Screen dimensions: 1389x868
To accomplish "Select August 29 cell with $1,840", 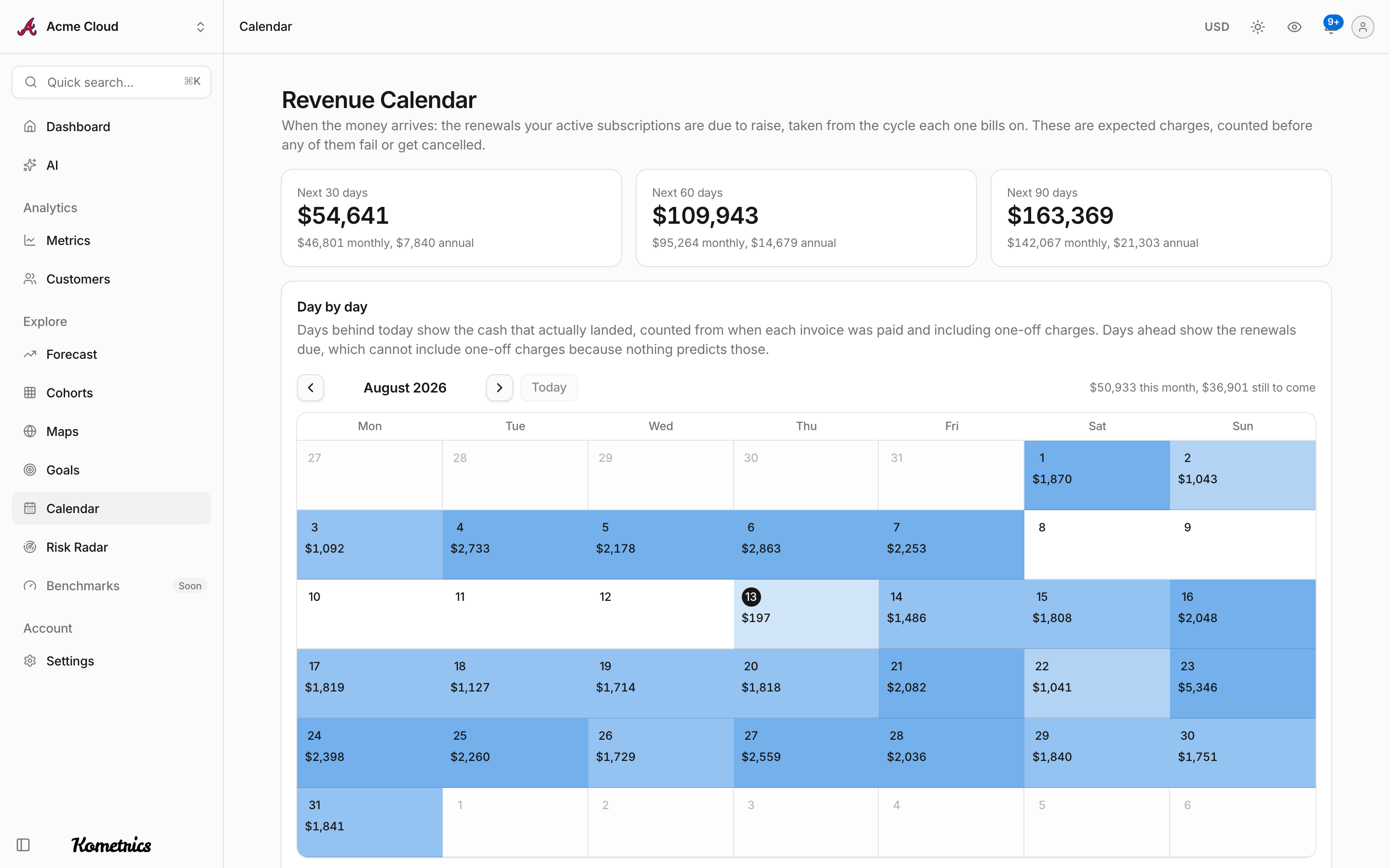I will point(1097,753).
